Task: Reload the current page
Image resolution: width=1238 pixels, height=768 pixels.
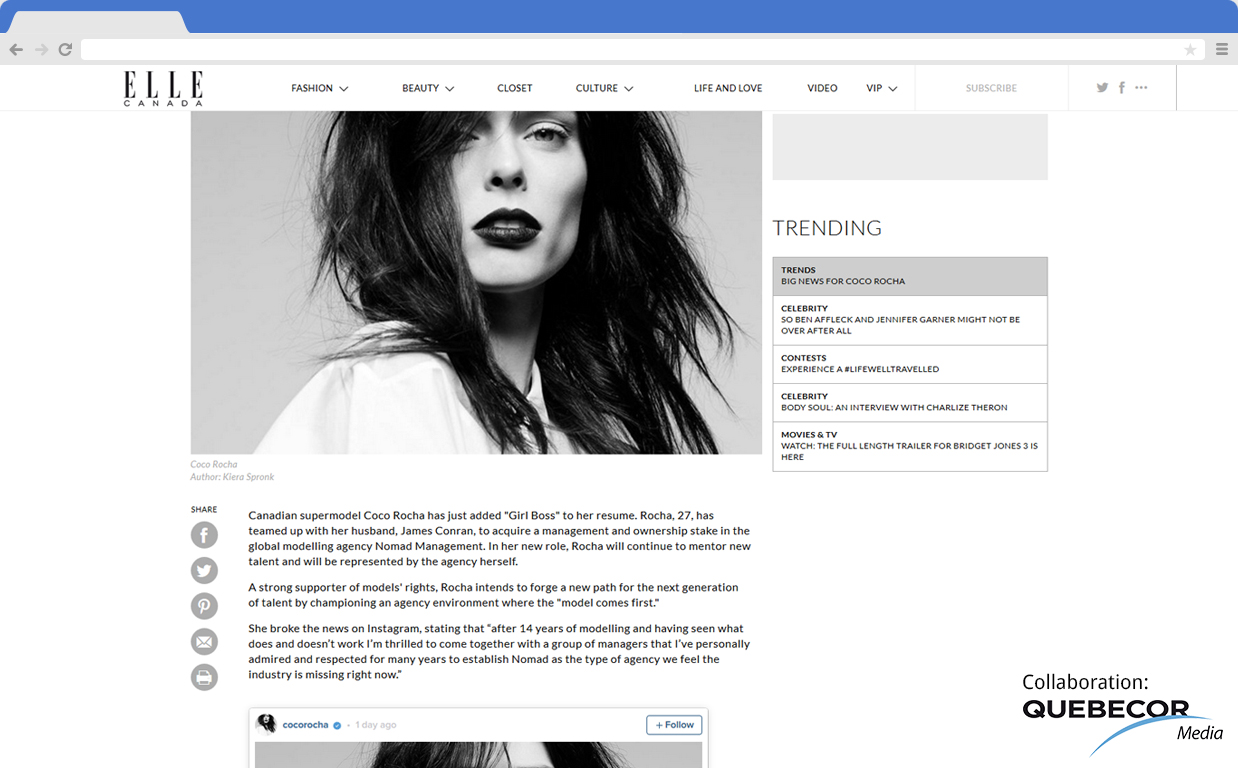Action: pyautogui.click(x=65, y=48)
